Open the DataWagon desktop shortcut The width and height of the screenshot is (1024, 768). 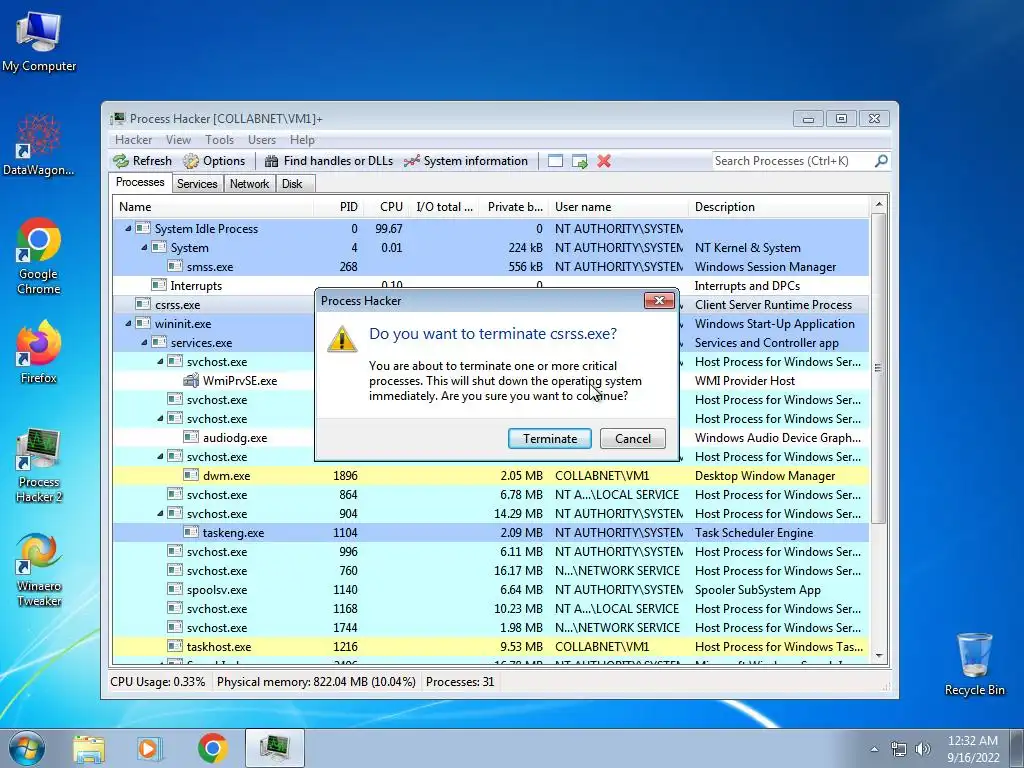39,145
